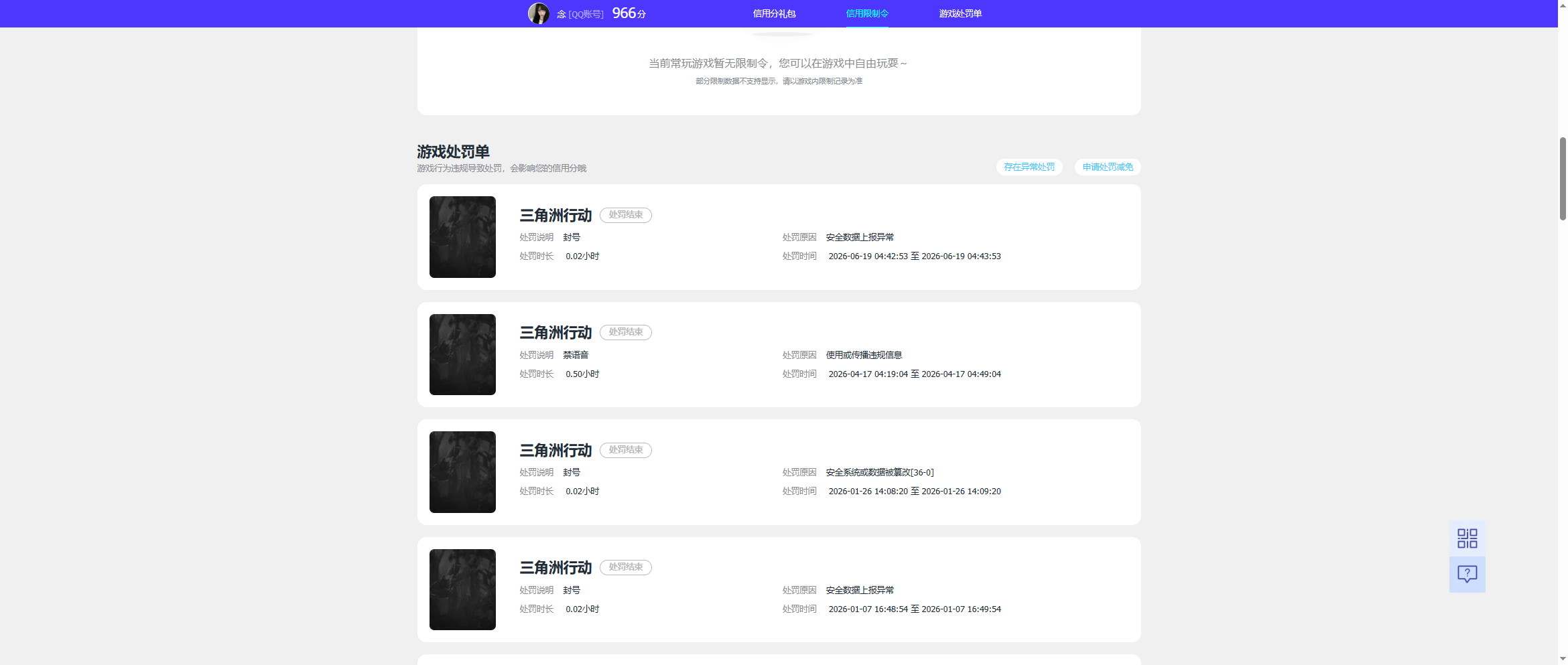1568x665 pixels.
Task: Click 安全系统或数据被篡改[36-0] reason text
Action: [x=880, y=472]
